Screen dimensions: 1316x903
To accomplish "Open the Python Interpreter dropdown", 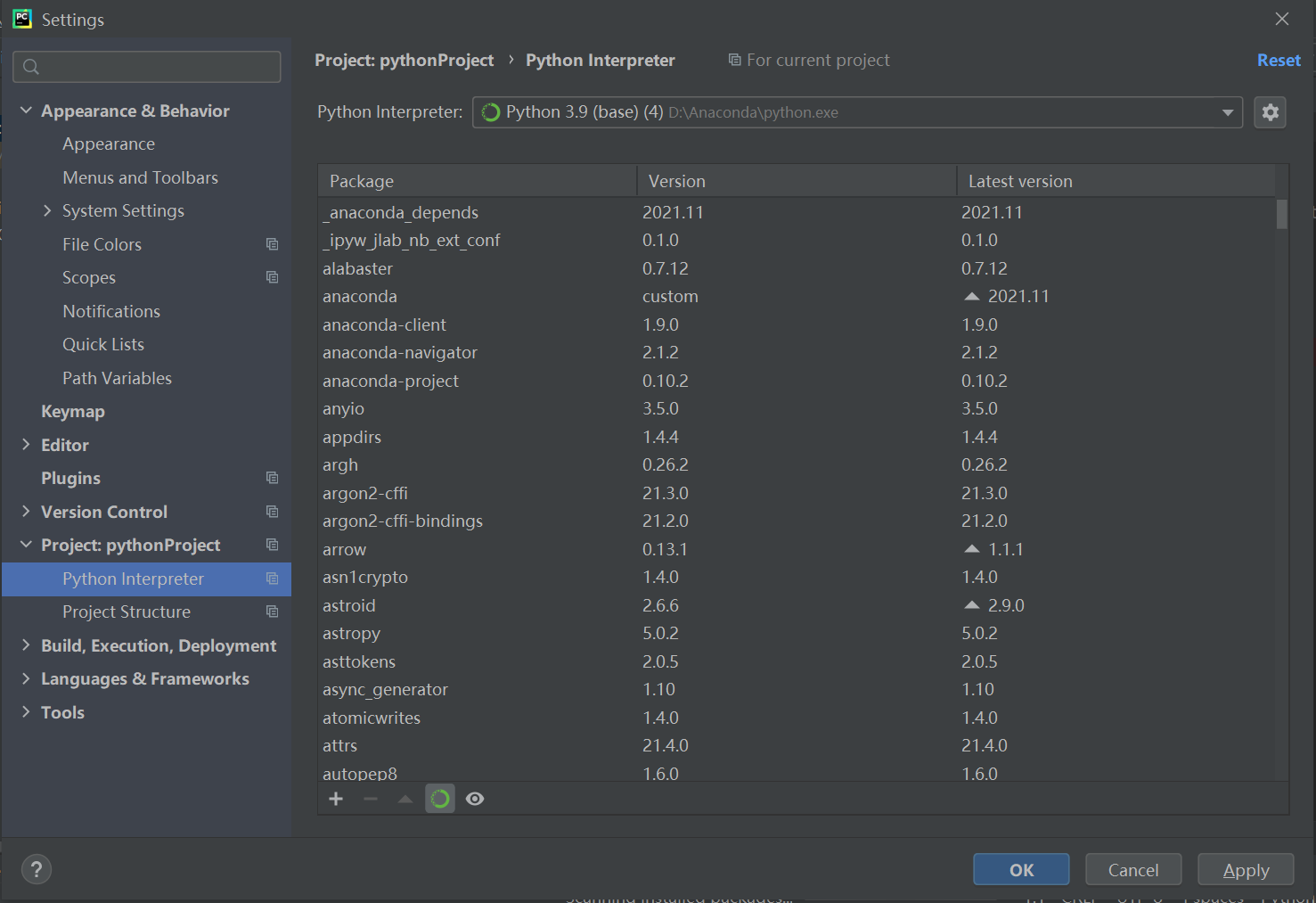I will pyautogui.click(x=1228, y=112).
